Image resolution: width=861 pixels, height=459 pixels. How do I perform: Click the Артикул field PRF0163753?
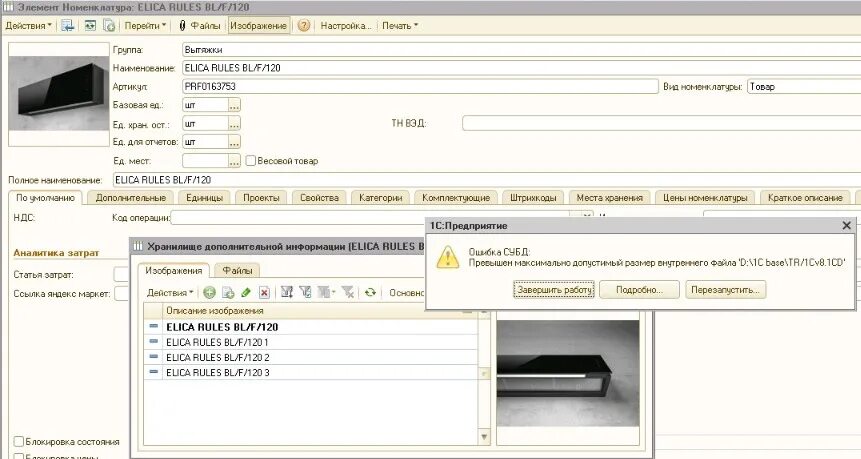click(x=420, y=86)
